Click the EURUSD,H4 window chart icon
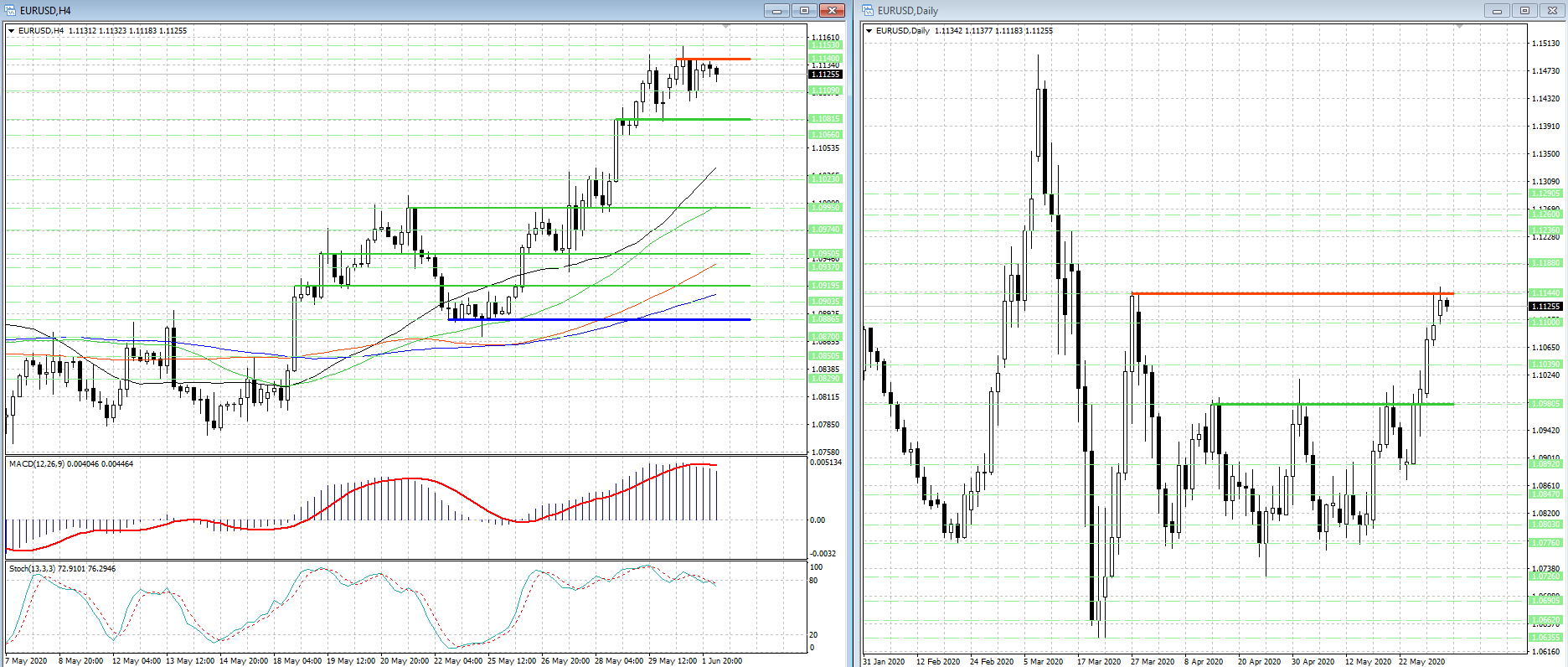The image size is (1568, 667). click(x=10, y=10)
